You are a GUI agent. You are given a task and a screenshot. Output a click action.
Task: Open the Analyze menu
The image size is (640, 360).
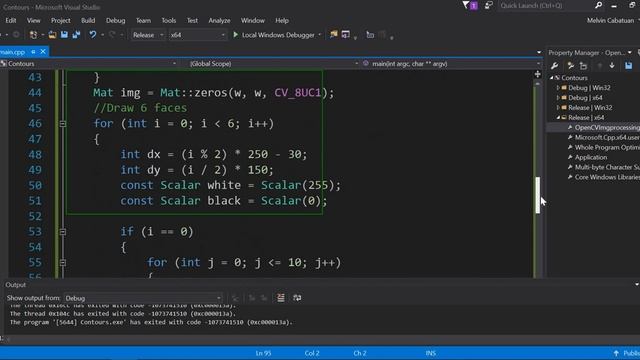219,20
